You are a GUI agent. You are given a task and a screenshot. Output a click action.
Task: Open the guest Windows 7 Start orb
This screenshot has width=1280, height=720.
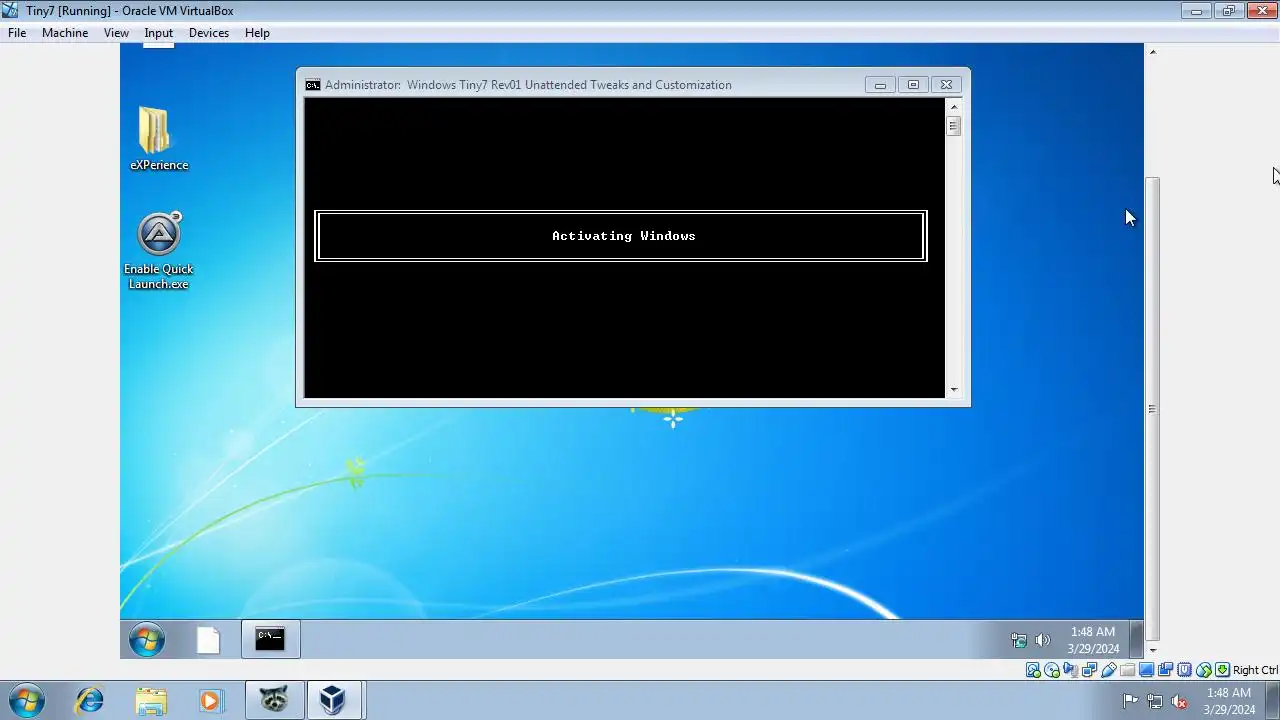tap(147, 639)
